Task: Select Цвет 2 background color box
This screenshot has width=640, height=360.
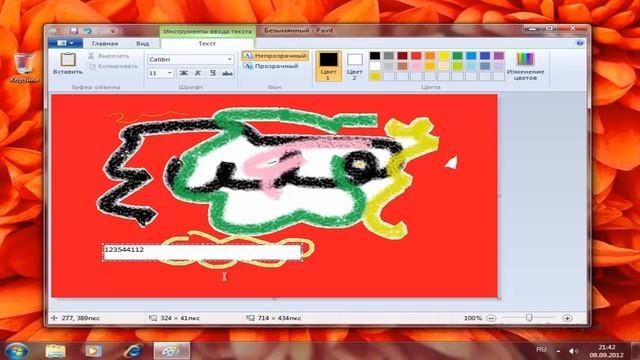Action: click(354, 65)
